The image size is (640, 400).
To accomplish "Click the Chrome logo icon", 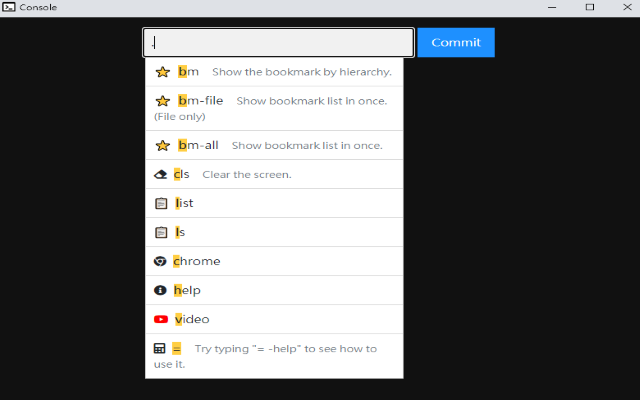I will click(160, 261).
